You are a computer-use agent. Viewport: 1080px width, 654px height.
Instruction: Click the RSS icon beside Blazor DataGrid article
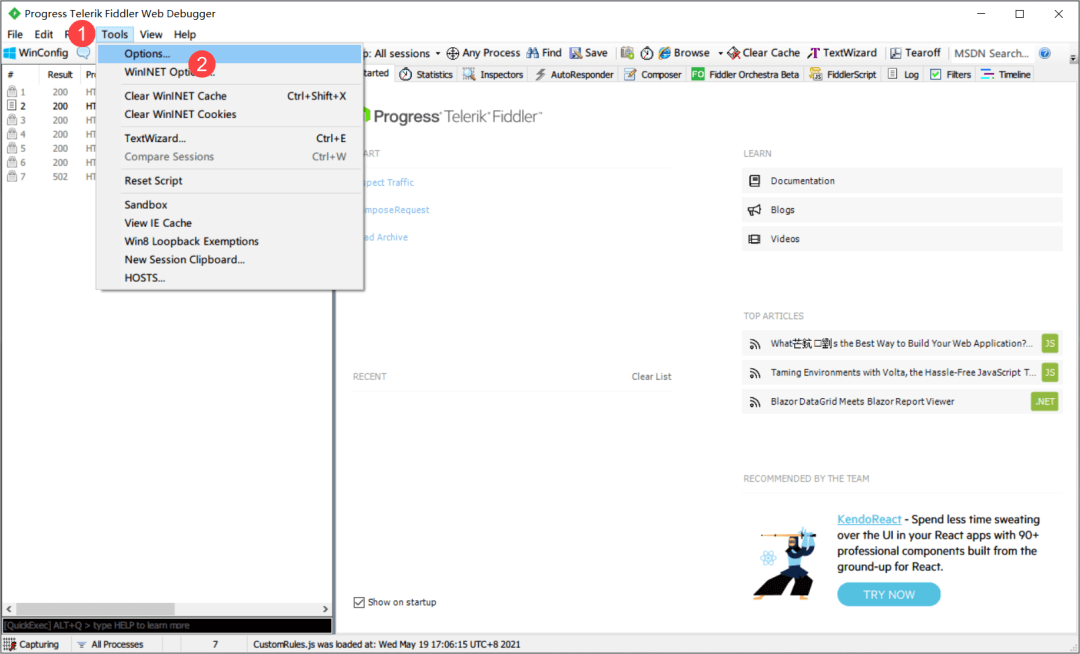click(x=755, y=402)
